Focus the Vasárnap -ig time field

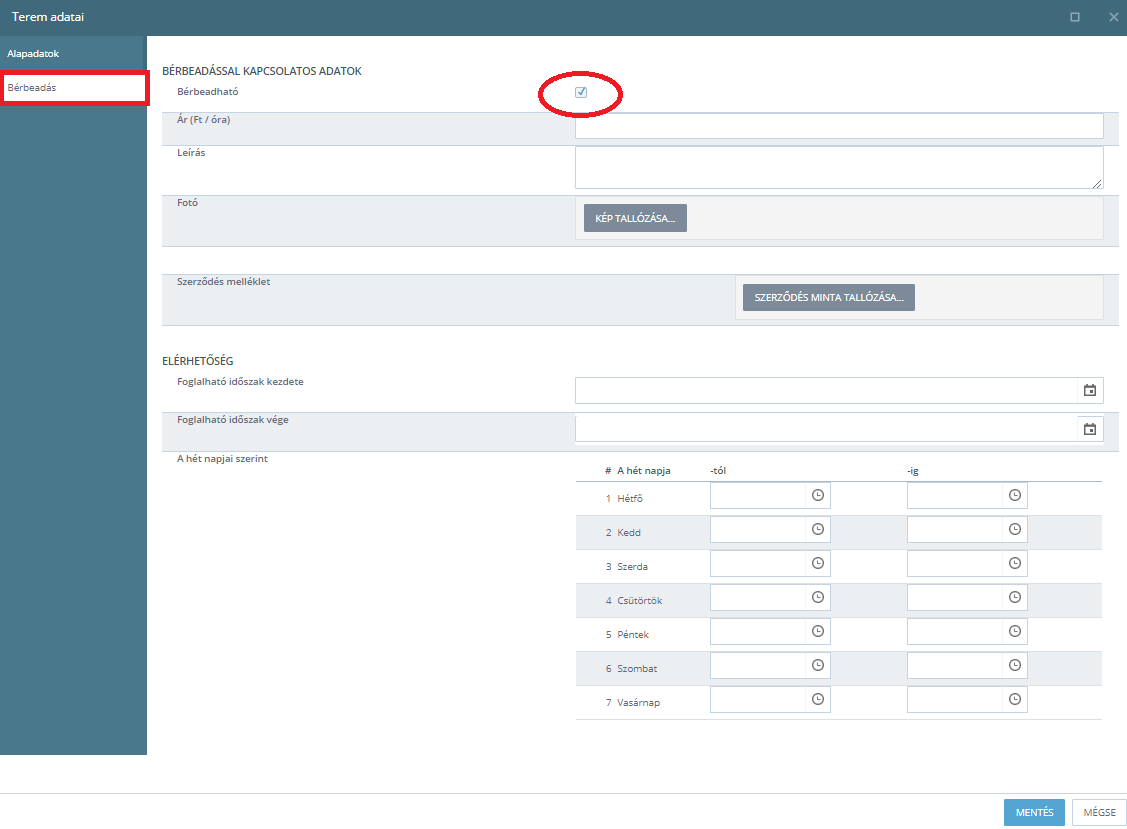954,700
